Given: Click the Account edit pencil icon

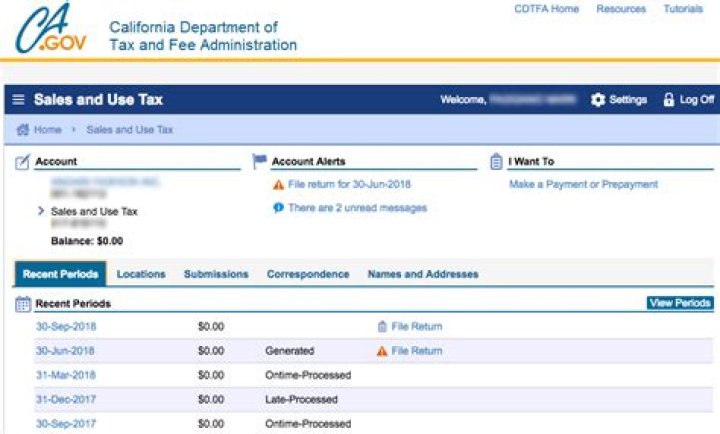Looking at the screenshot, I should click(22, 162).
